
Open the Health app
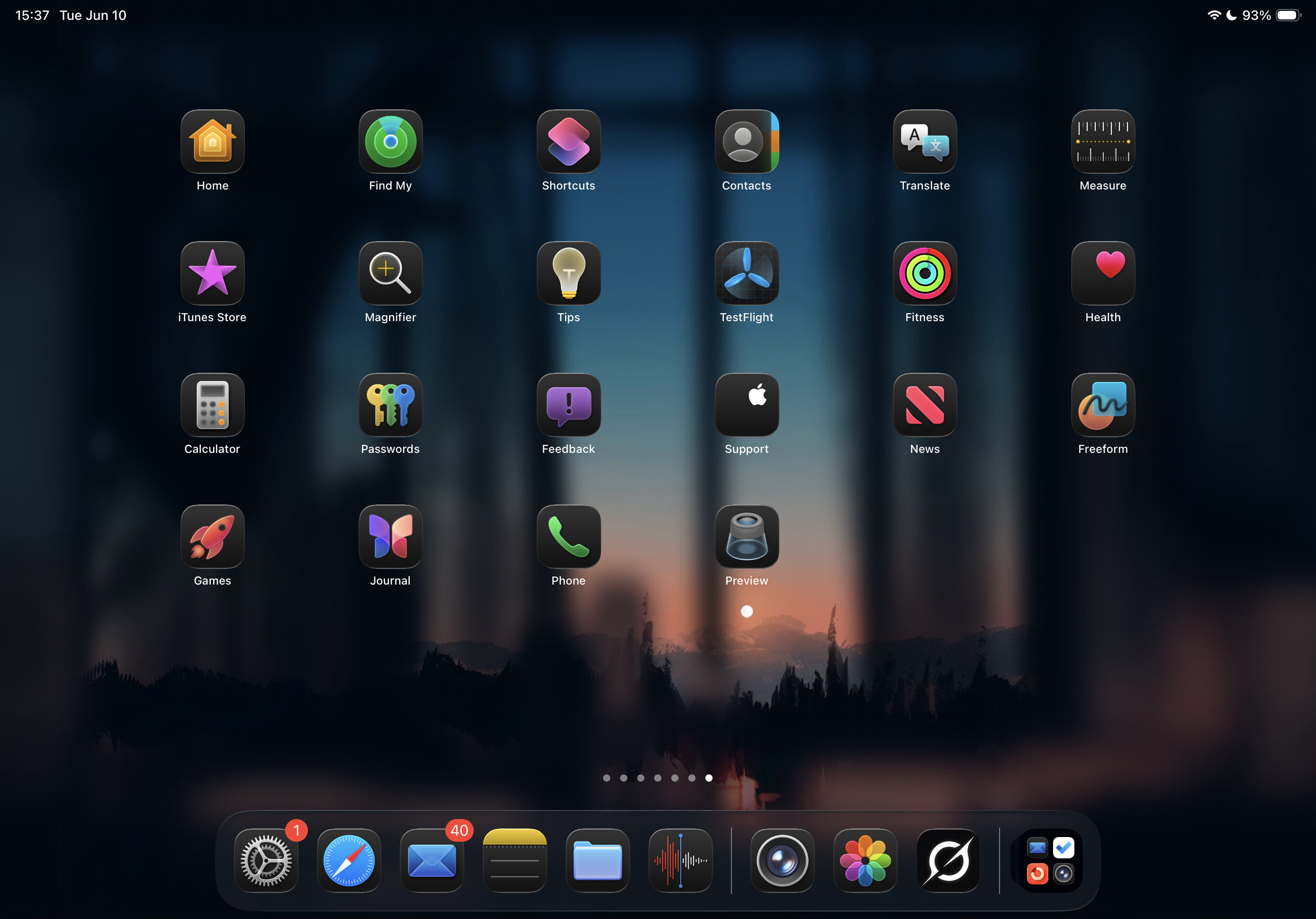coord(1103,273)
